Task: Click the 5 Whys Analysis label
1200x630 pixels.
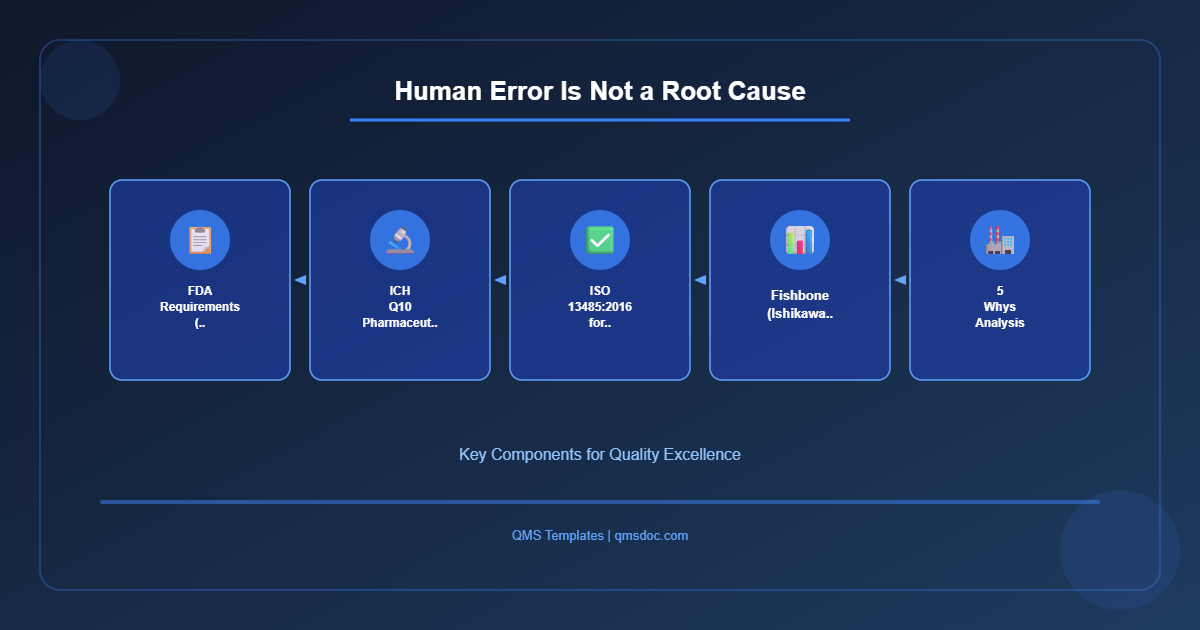Action: click(999, 307)
